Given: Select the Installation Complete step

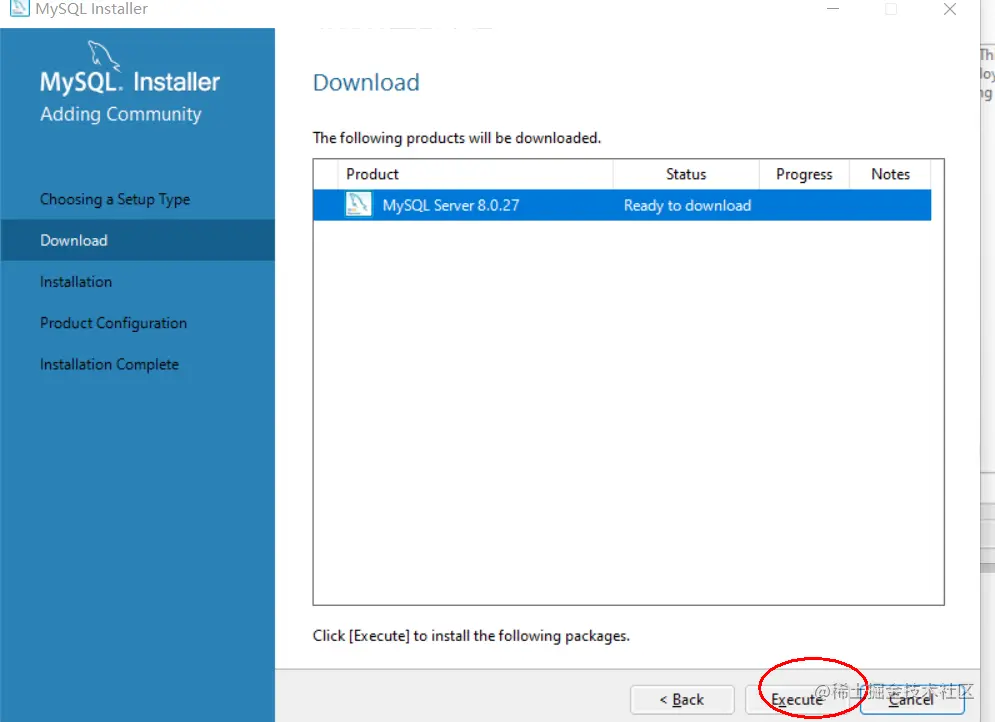Looking at the screenshot, I should 109,364.
